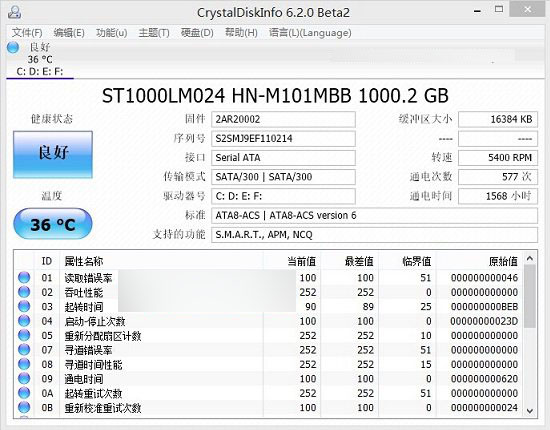Click the supported features field S.M.A.R.T., APM, NCQ
This screenshot has height=430, width=550.
[x=374, y=235]
